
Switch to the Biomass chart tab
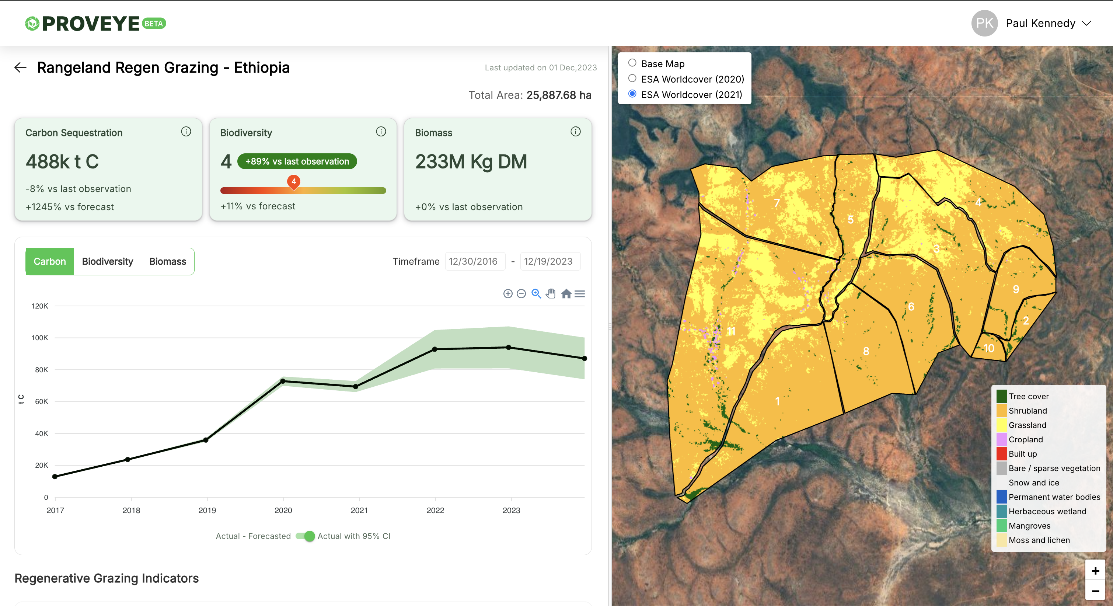coord(167,262)
